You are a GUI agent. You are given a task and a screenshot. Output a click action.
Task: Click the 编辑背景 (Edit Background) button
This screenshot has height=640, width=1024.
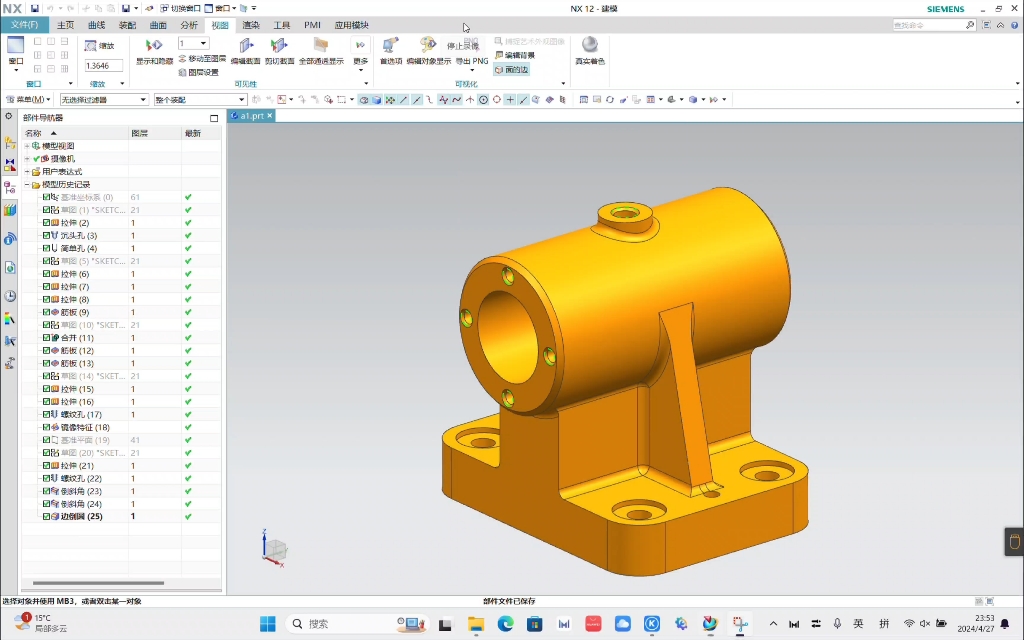click(514, 55)
